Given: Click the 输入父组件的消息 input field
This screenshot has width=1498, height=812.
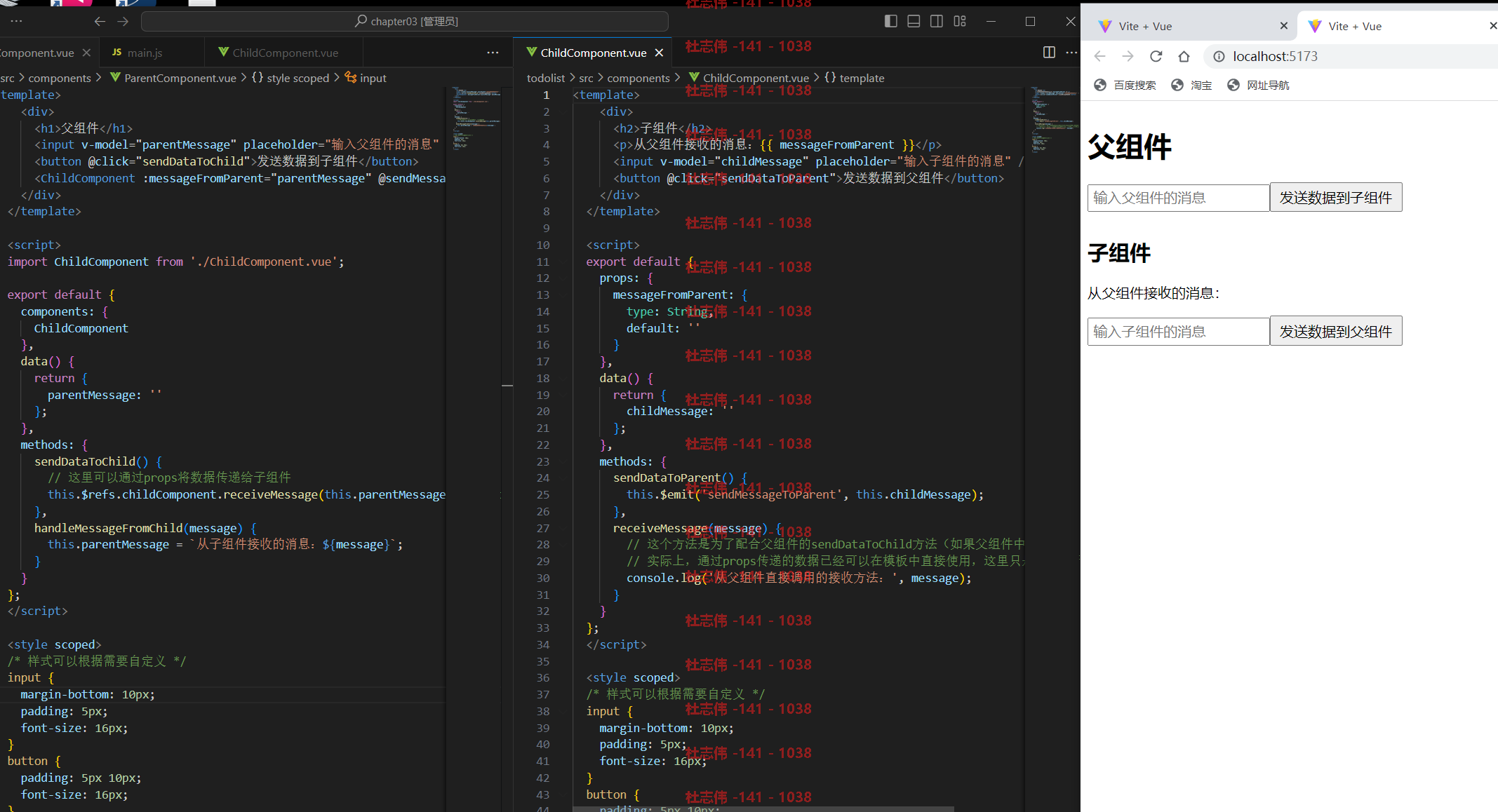Looking at the screenshot, I should 1178,198.
